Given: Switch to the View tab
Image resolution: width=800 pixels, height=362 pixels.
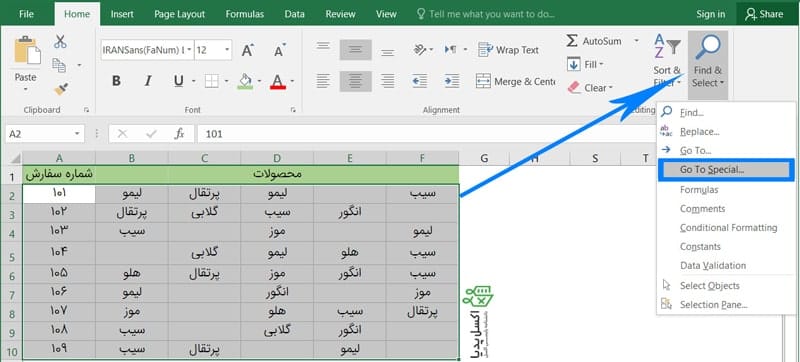Looking at the screenshot, I should click(x=386, y=14).
